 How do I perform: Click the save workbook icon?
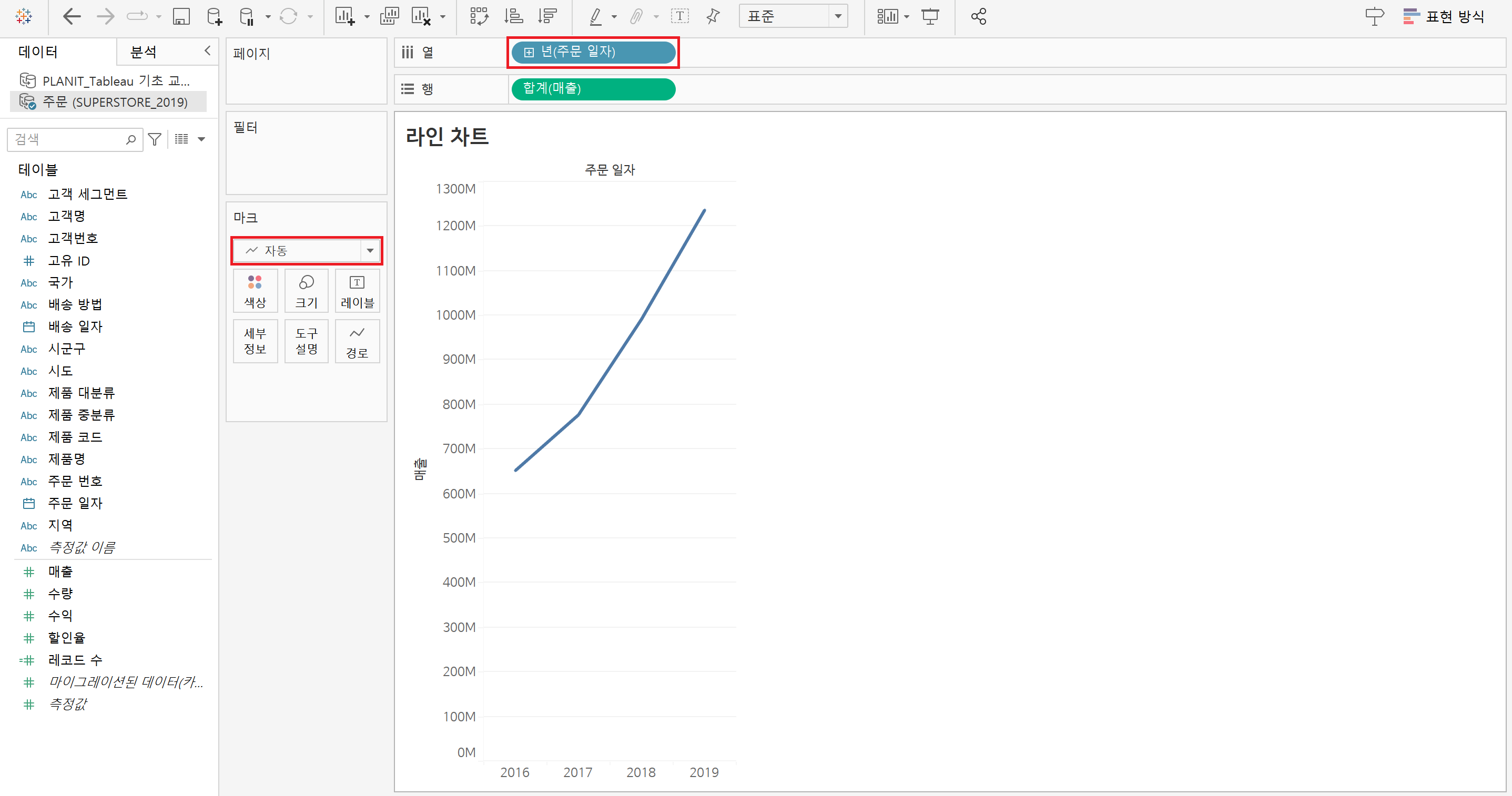click(181, 16)
